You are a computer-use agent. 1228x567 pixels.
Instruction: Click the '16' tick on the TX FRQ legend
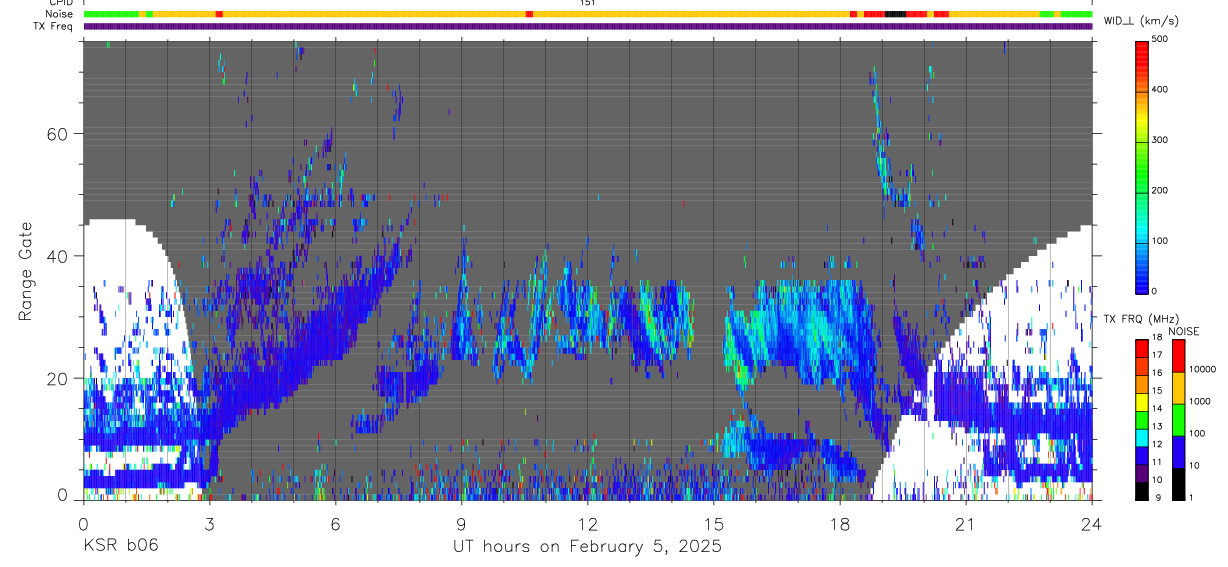coord(1157,373)
